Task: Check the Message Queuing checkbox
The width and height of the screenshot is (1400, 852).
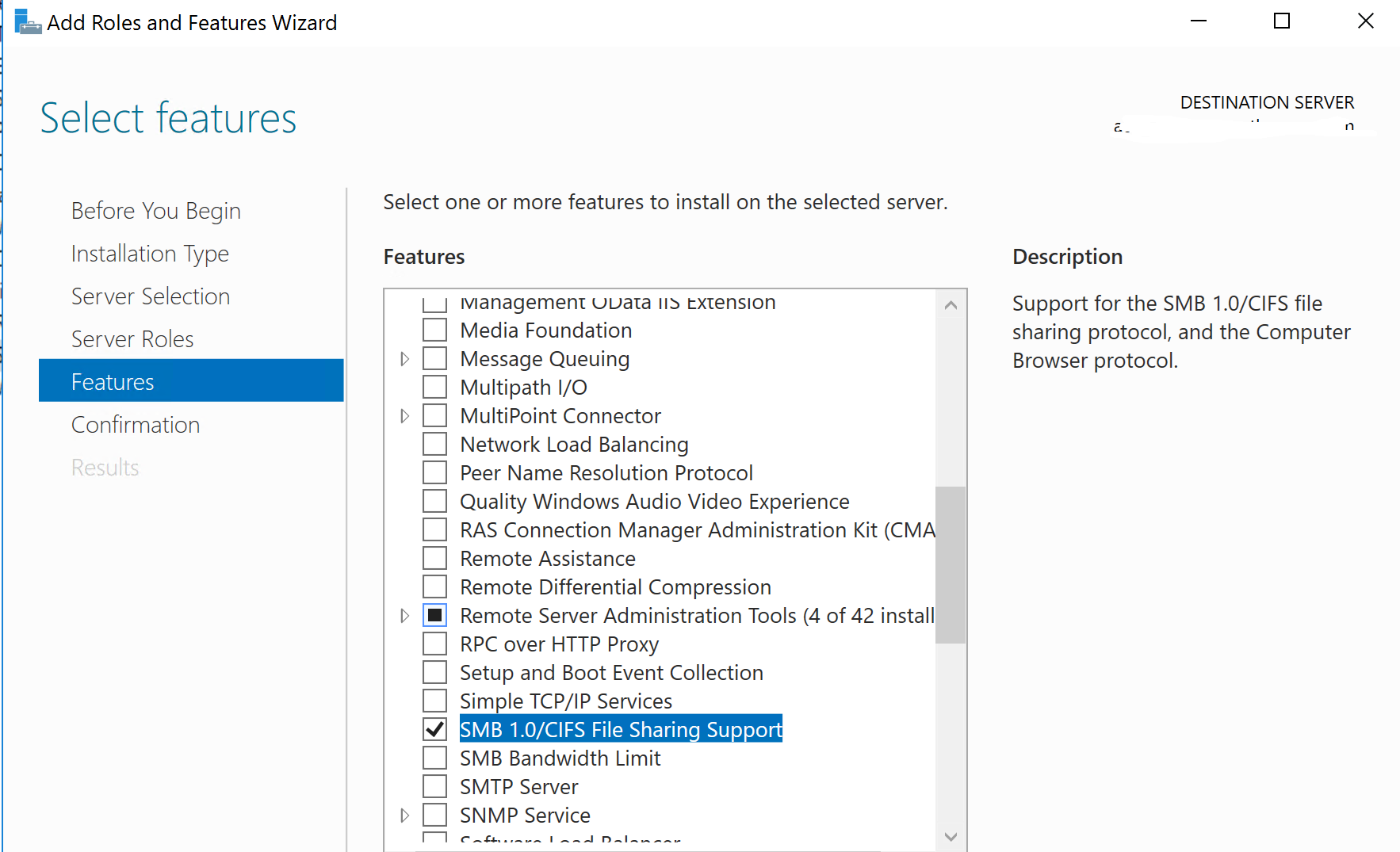Action: pos(434,359)
